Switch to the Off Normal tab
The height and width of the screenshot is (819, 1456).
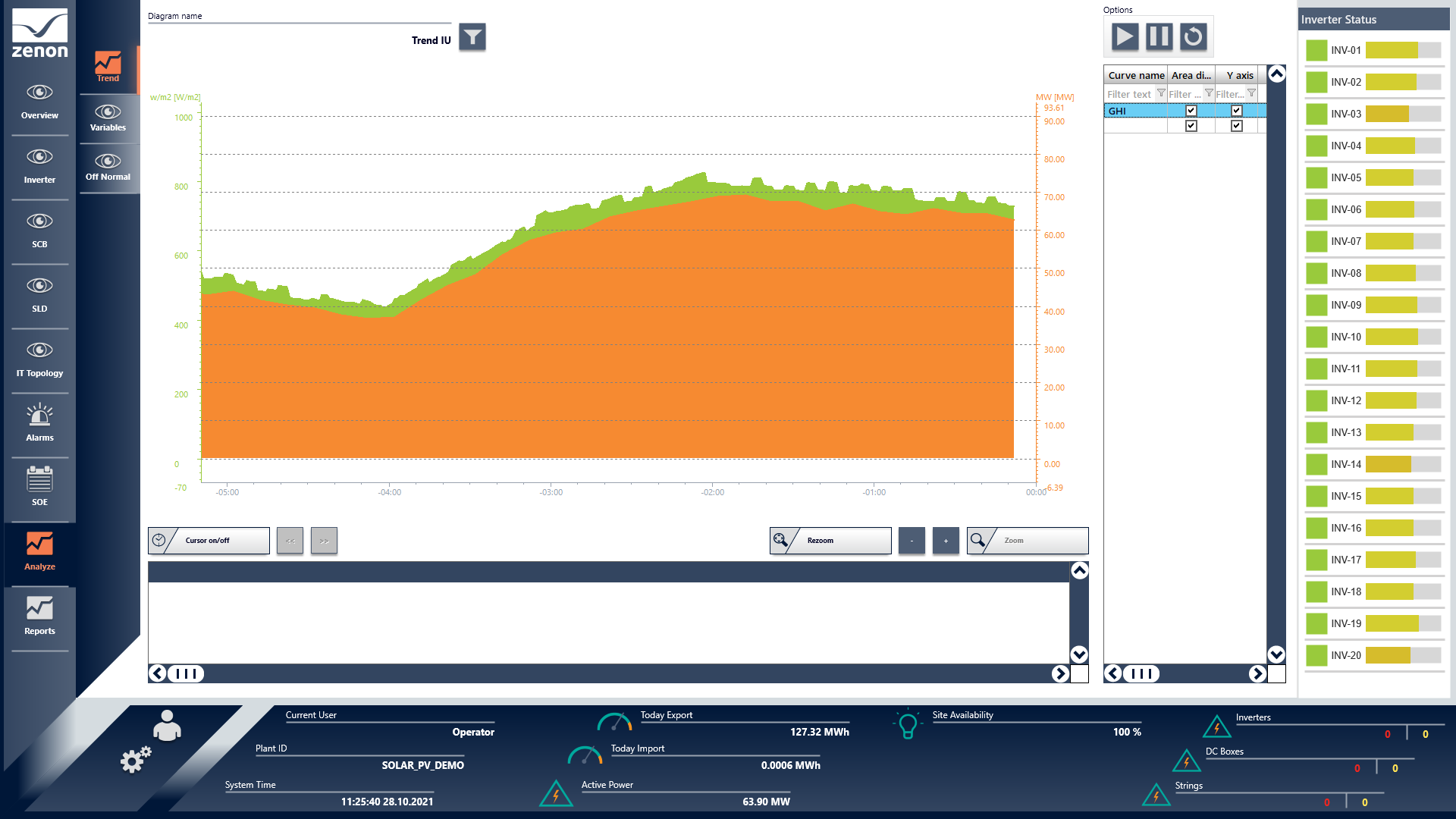[108, 167]
